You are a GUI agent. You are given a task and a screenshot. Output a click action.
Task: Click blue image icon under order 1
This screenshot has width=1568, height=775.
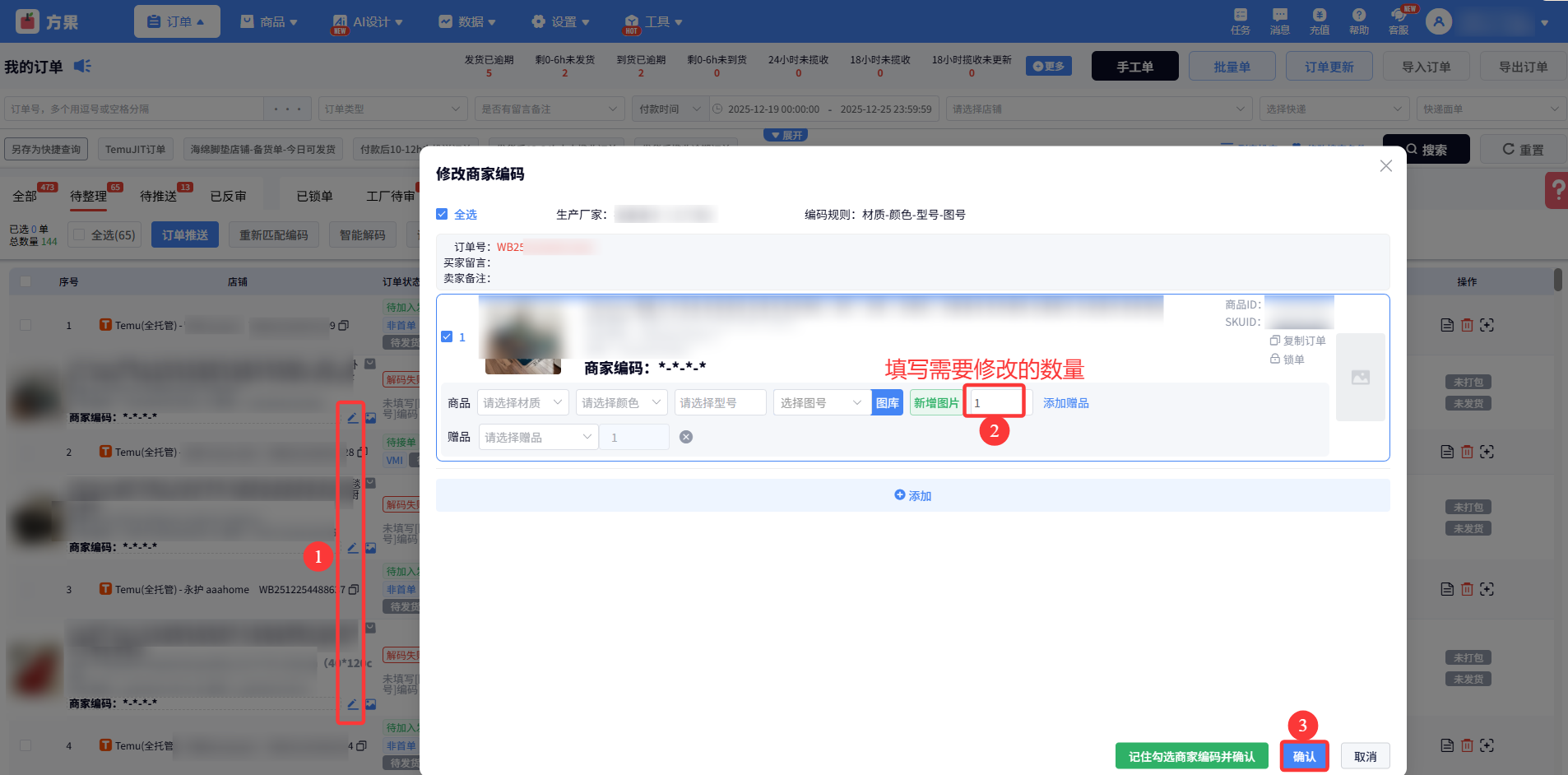point(370,418)
